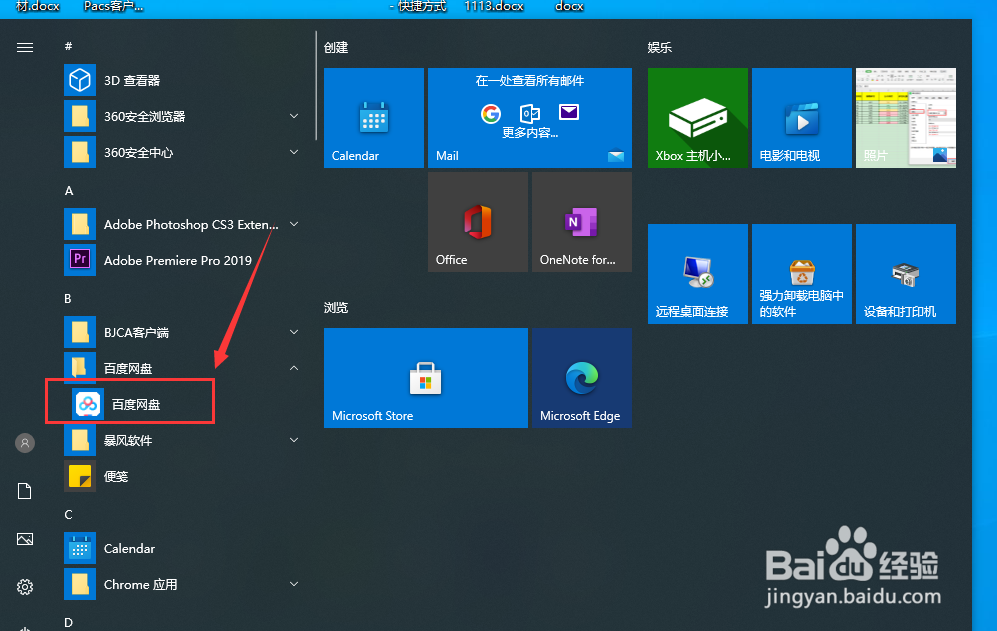This screenshot has width=997, height=631.
Task: Launch the Microsoft Edge tile
Action: 582,378
